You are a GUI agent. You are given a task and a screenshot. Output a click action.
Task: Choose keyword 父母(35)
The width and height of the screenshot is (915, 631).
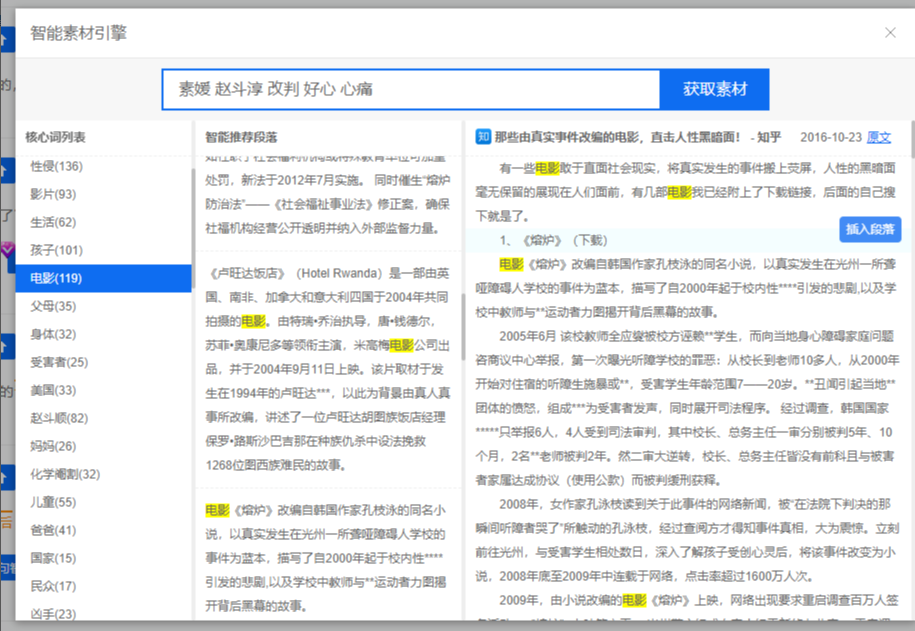[103, 306]
